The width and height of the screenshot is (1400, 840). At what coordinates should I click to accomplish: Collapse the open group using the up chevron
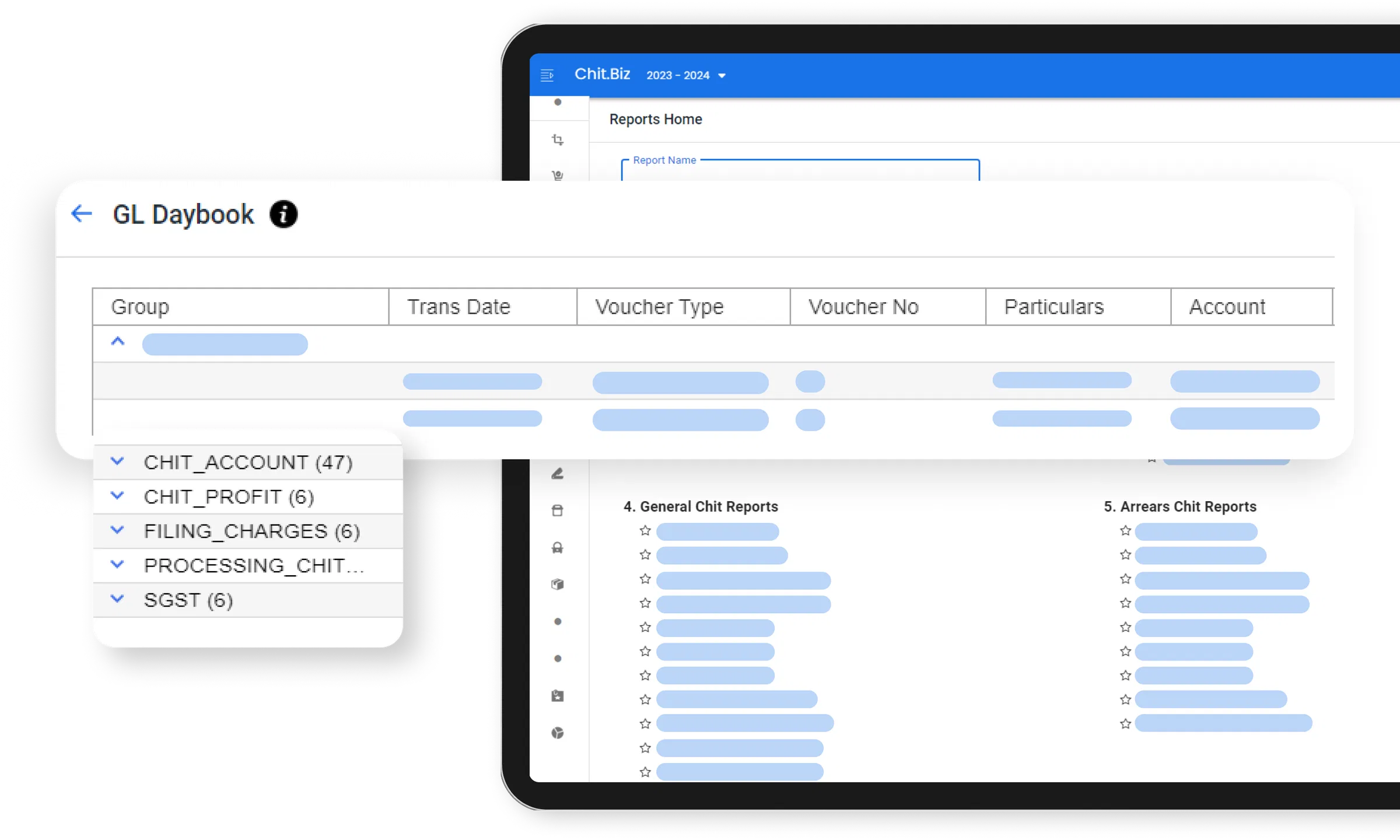point(118,342)
